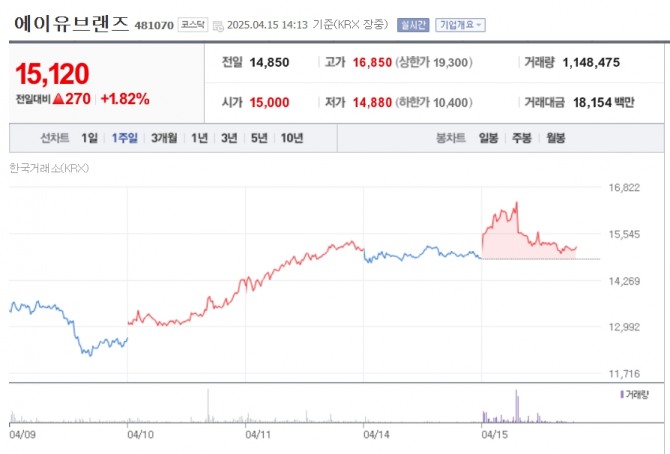Click the red up-arrow change indicator
The width and height of the screenshot is (670, 454).
pyautogui.click(x=58, y=99)
